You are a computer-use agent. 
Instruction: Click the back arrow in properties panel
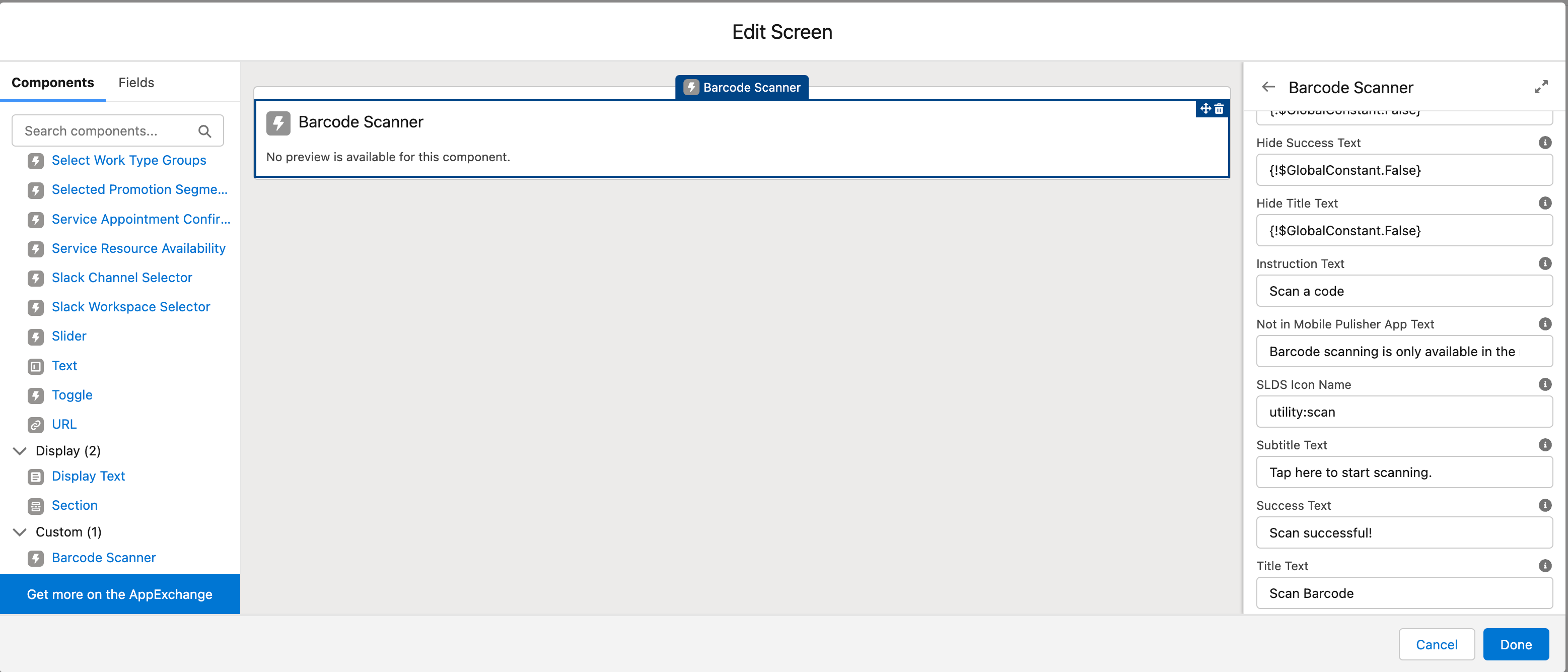[1268, 87]
